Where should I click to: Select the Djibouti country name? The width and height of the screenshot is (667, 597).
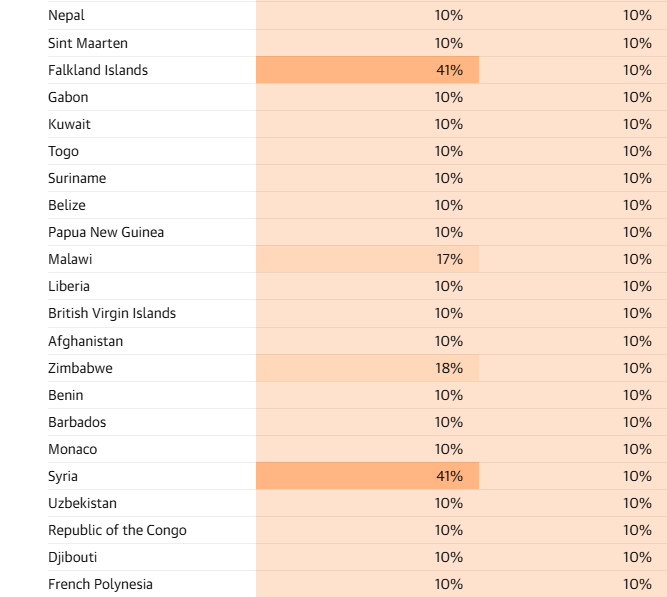point(73,557)
